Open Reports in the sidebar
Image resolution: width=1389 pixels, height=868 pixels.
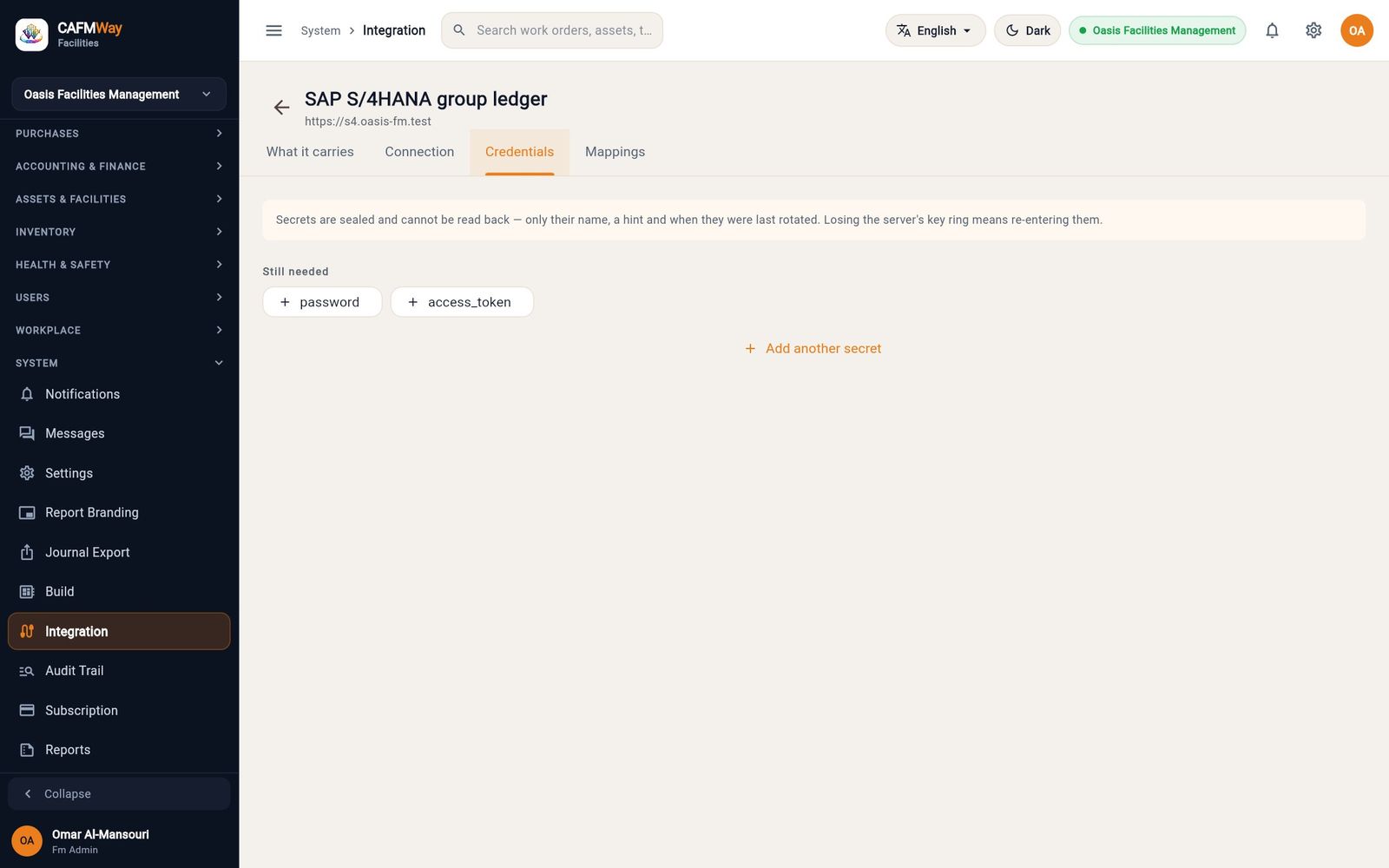point(119,750)
